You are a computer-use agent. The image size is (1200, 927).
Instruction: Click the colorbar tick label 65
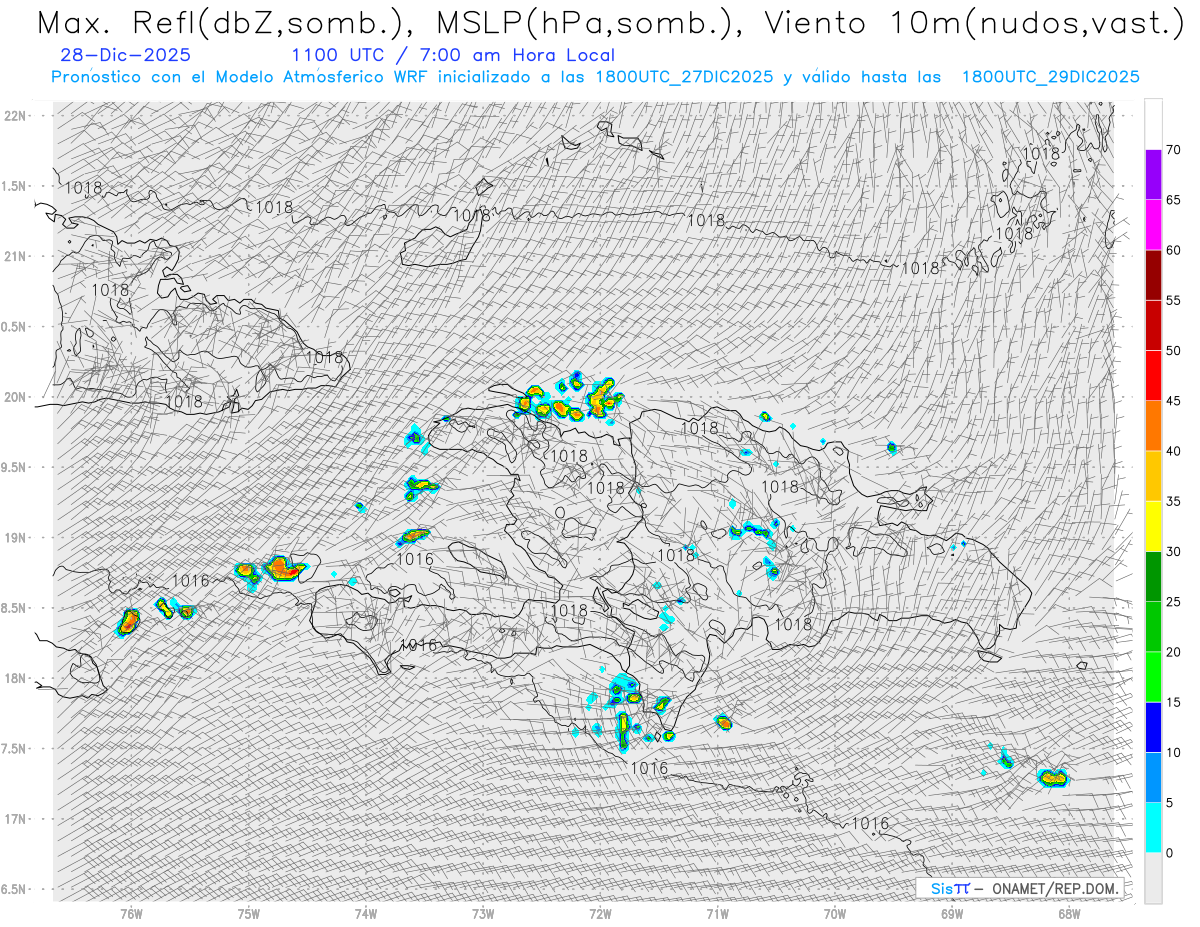click(1173, 200)
